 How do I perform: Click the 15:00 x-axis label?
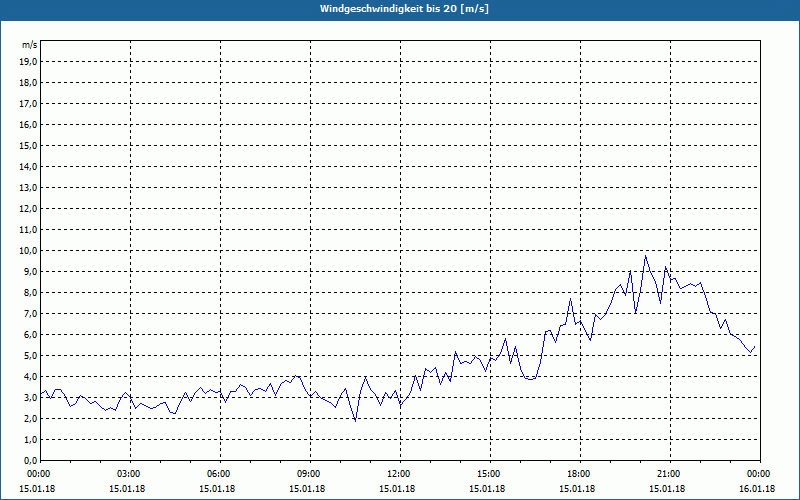tap(490, 474)
